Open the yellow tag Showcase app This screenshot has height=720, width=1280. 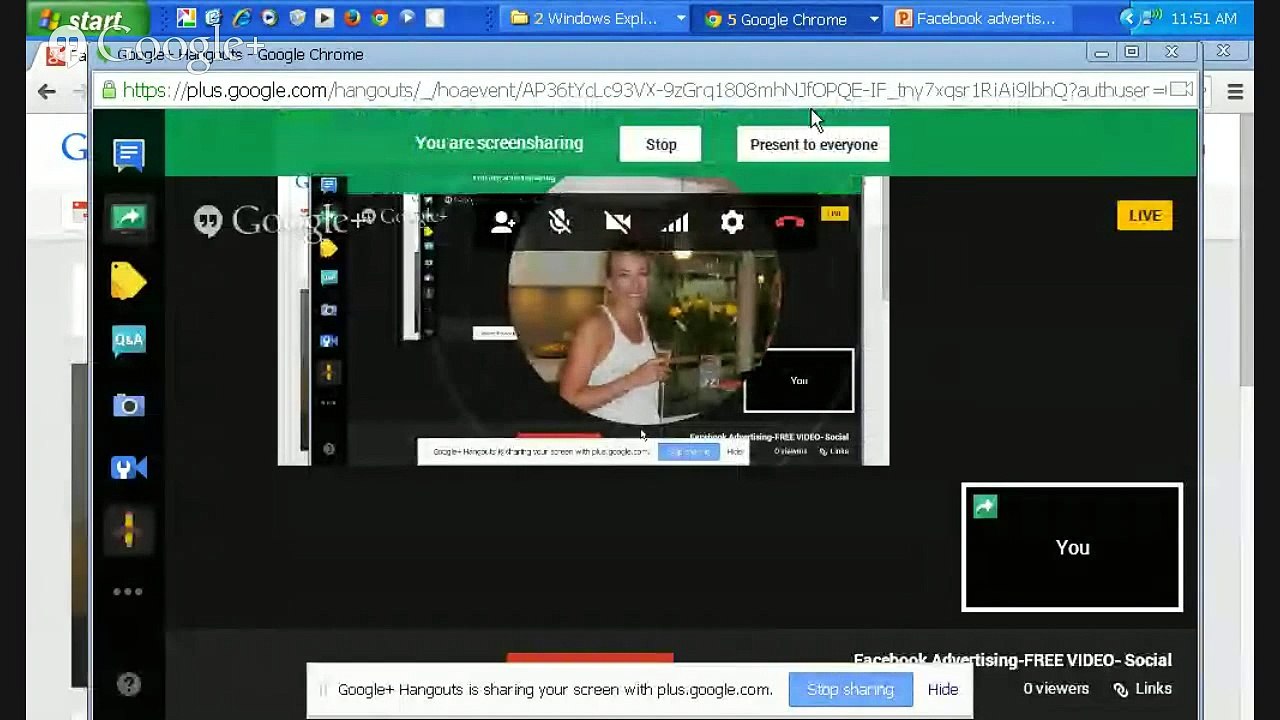click(x=128, y=281)
